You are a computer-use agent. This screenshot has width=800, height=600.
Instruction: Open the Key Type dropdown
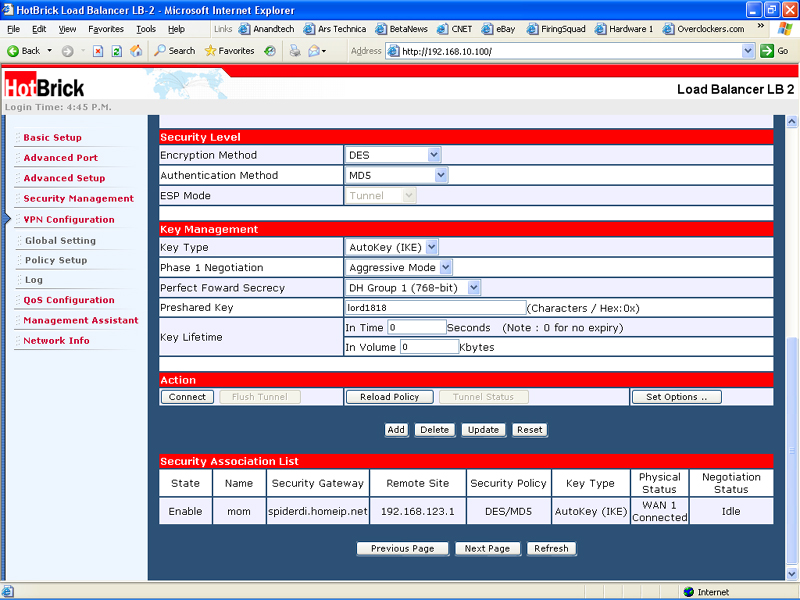tap(391, 247)
